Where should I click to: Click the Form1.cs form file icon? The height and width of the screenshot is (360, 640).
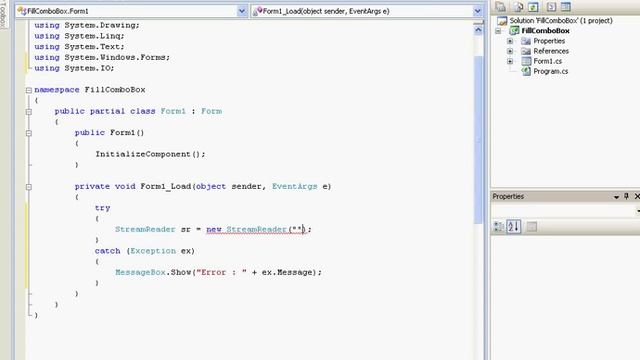527,61
